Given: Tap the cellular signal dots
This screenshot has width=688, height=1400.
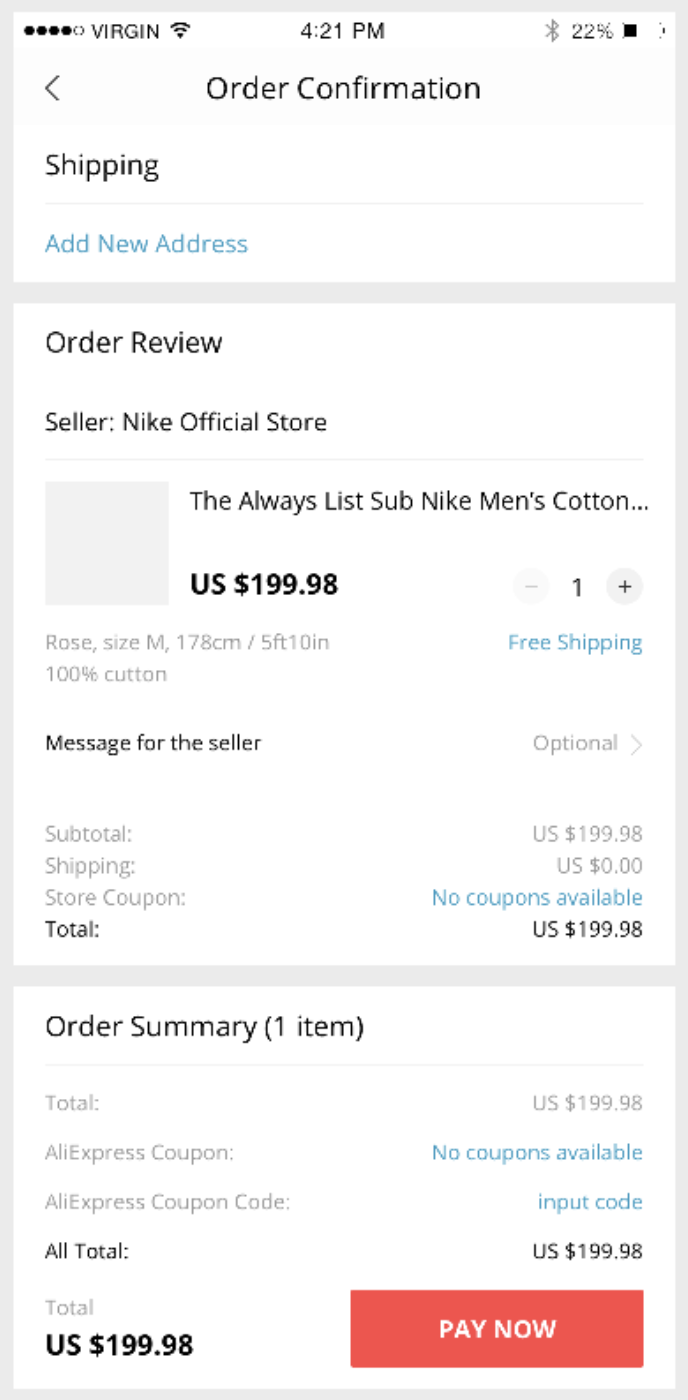Looking at the screenshot, I should click(54, 31).
